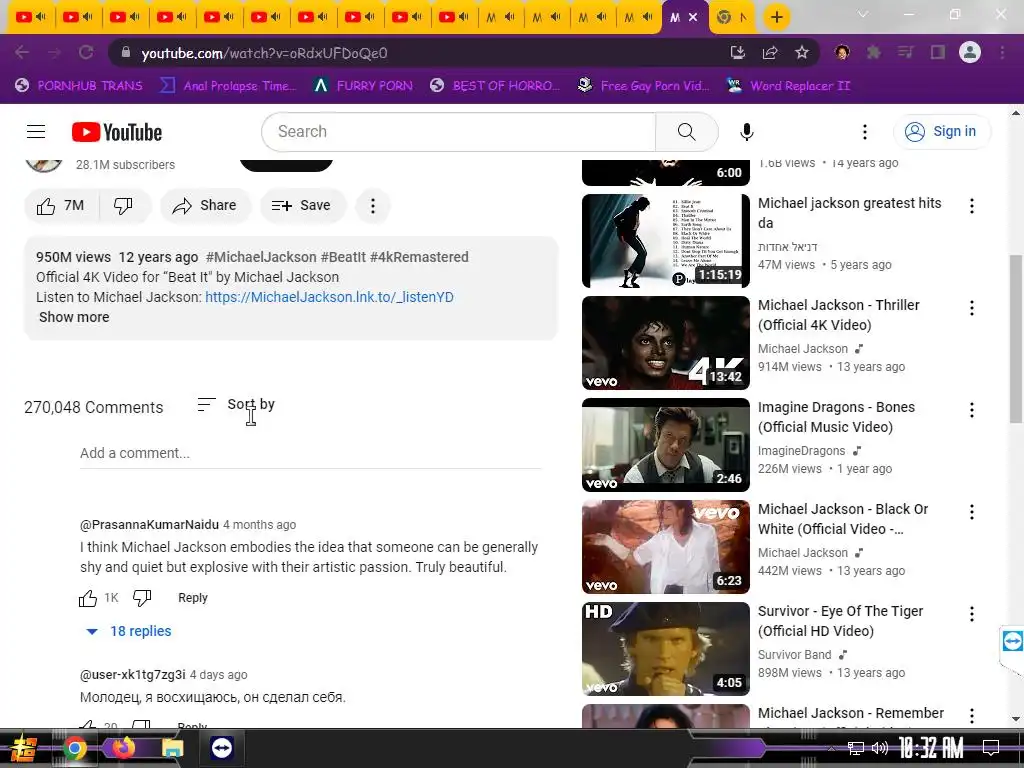Open media controls in browser toolbar
This screenshot has height=768, width=1024.
click(906, 52)
